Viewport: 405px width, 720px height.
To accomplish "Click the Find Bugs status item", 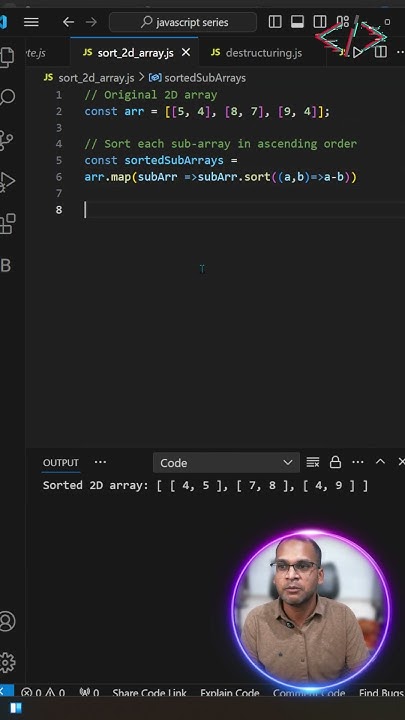I will click(380, 693).
